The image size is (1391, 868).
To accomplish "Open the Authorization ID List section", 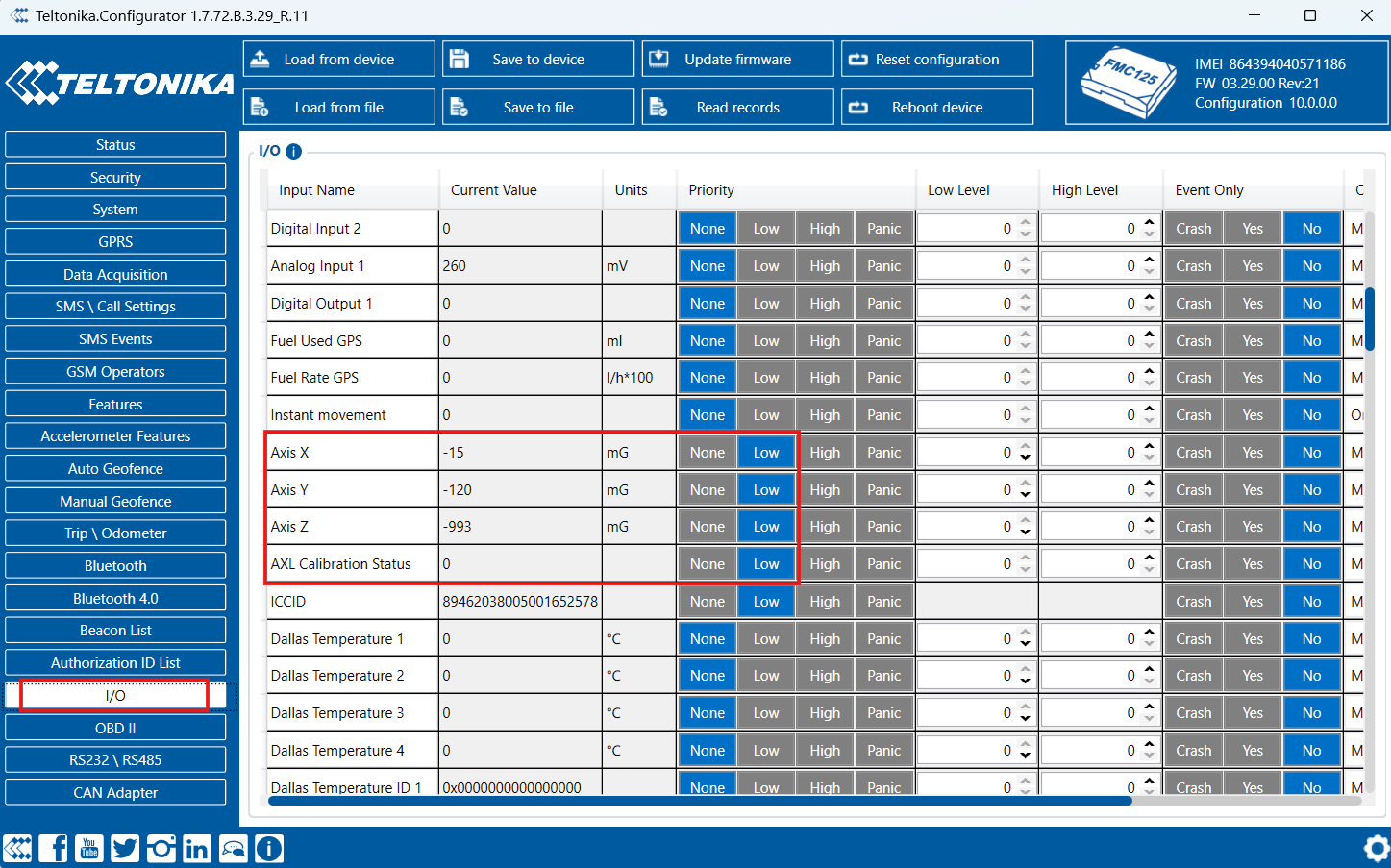I will (x=115, y=663).
